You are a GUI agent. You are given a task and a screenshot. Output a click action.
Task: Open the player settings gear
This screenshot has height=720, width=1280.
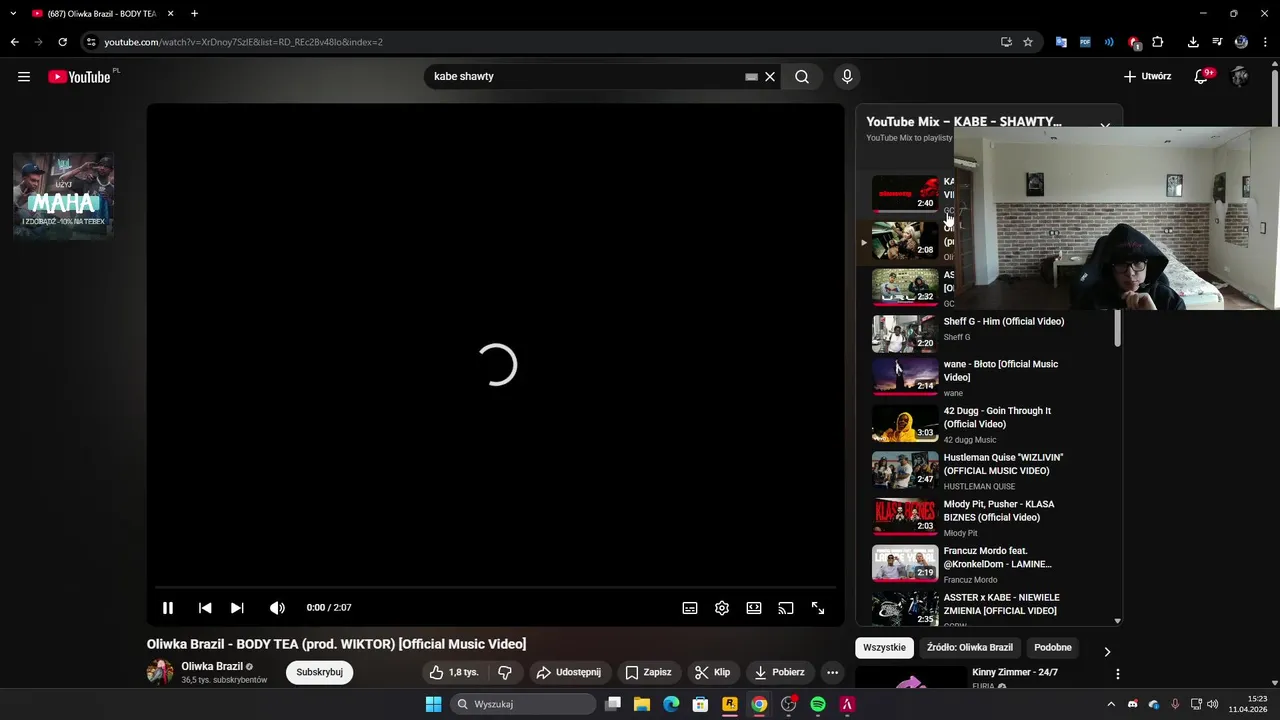coord(722,608)
